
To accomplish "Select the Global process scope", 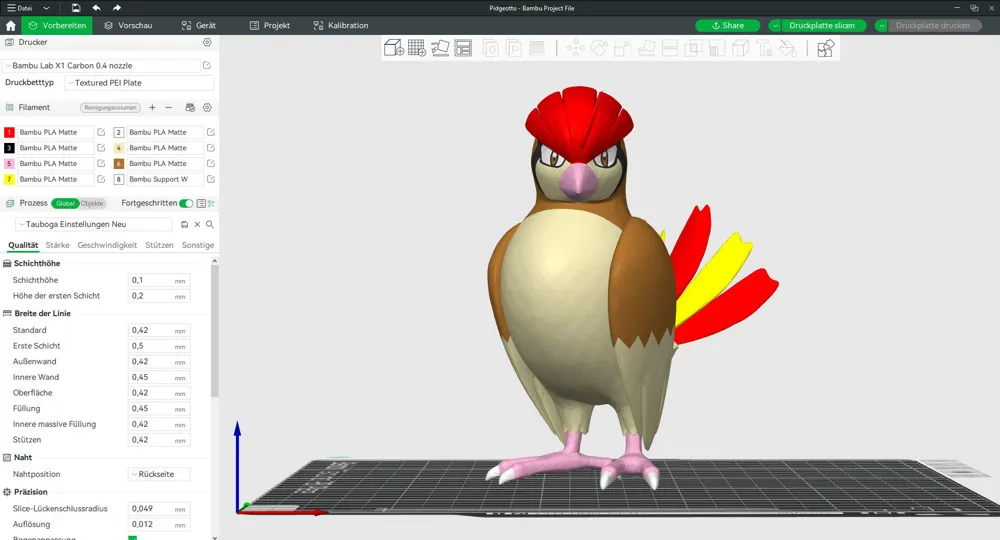I will coord(65,203).
